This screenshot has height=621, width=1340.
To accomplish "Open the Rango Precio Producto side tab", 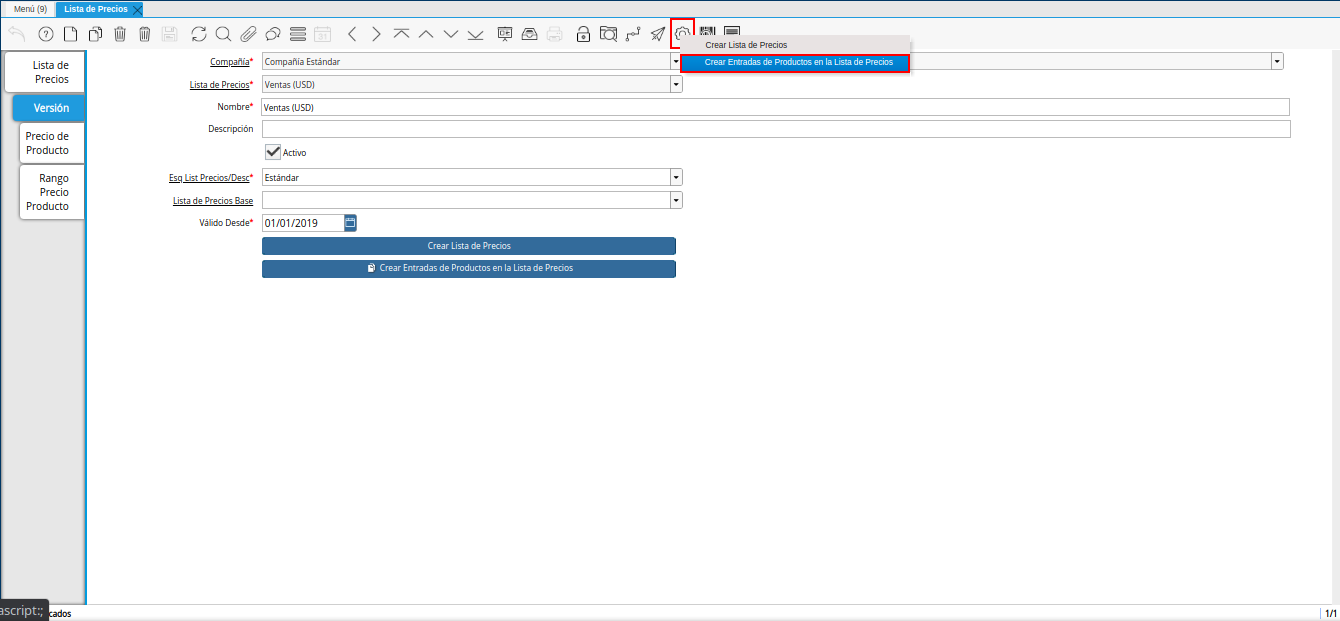I will (50, 192).
